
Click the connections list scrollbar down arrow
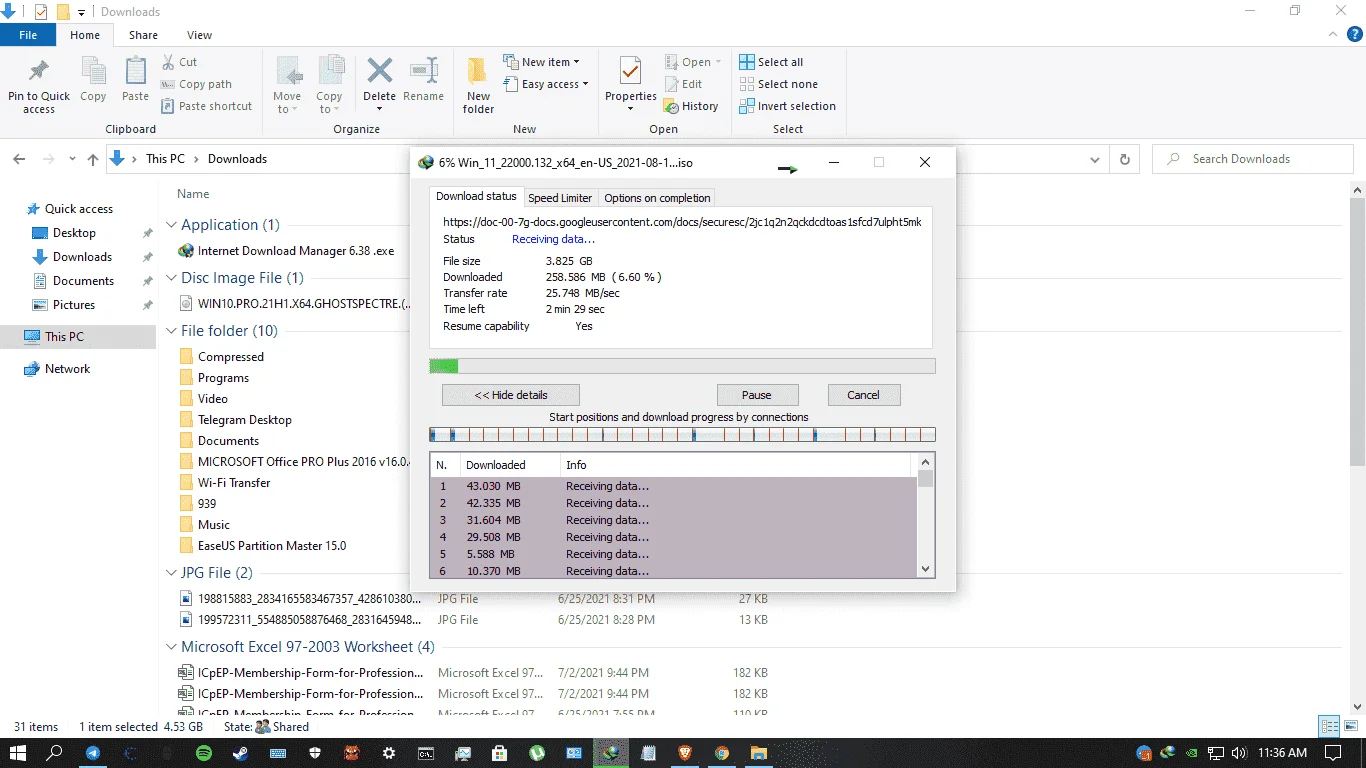point(926,569)
